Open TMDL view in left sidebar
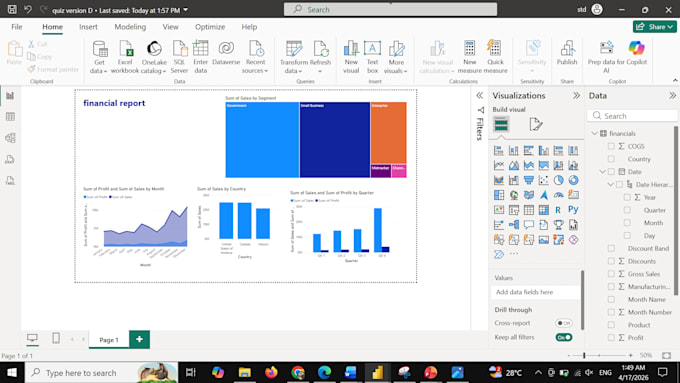The height and width of the screenshot is (383, 680). click(10, 180)
